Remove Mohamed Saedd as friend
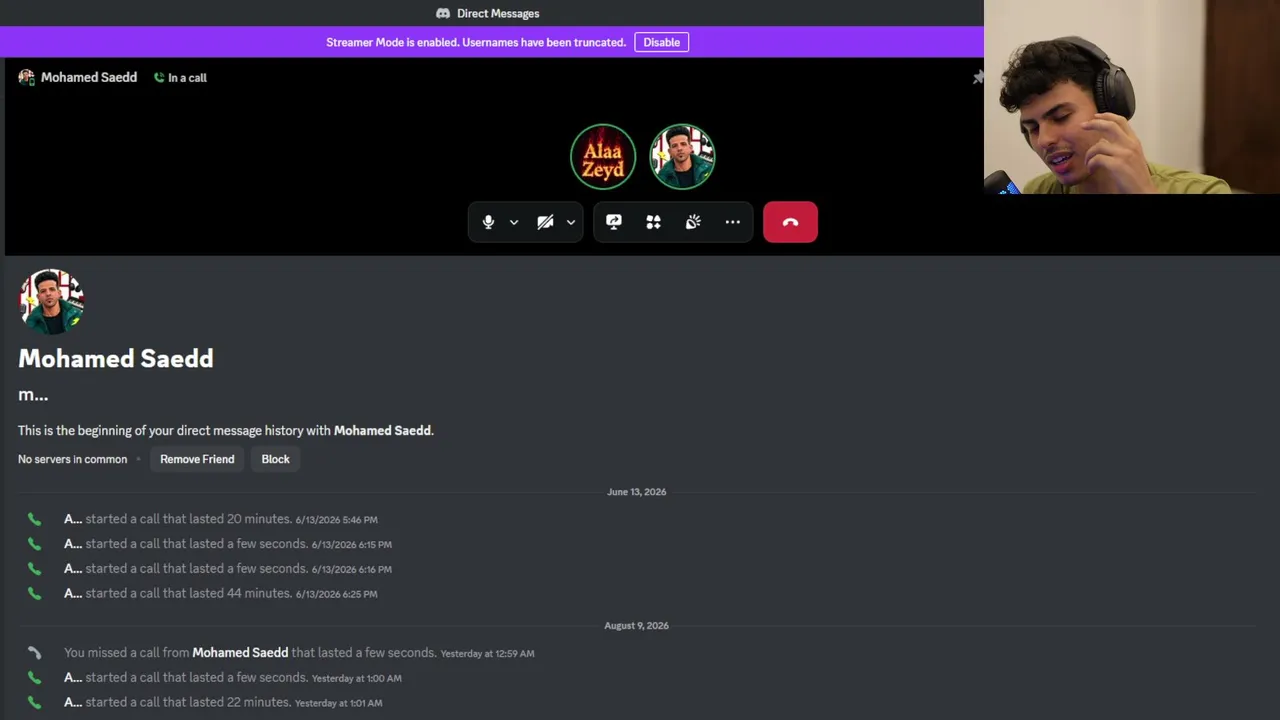 (197, 459)
